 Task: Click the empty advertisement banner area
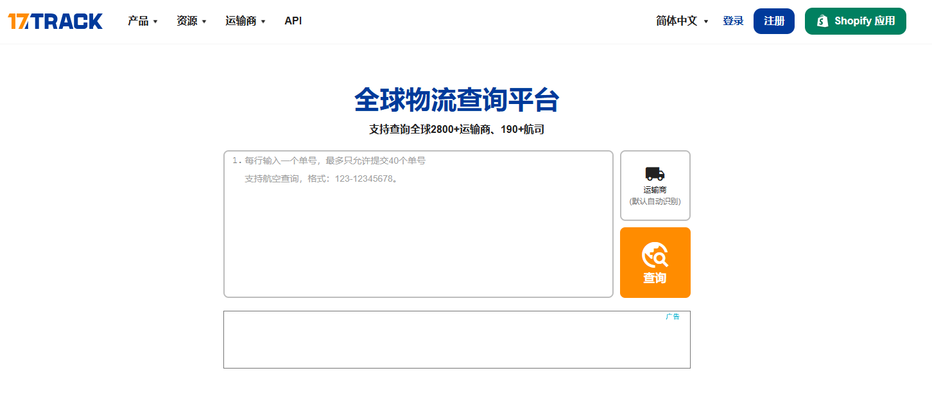click(456, 341)
